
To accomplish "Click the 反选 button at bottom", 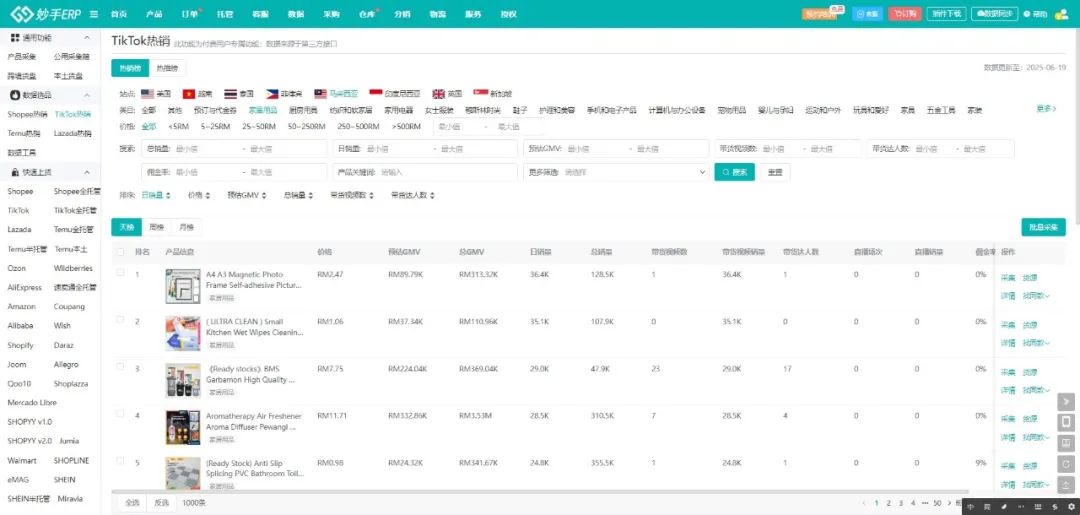I will (x=162, y=503).
